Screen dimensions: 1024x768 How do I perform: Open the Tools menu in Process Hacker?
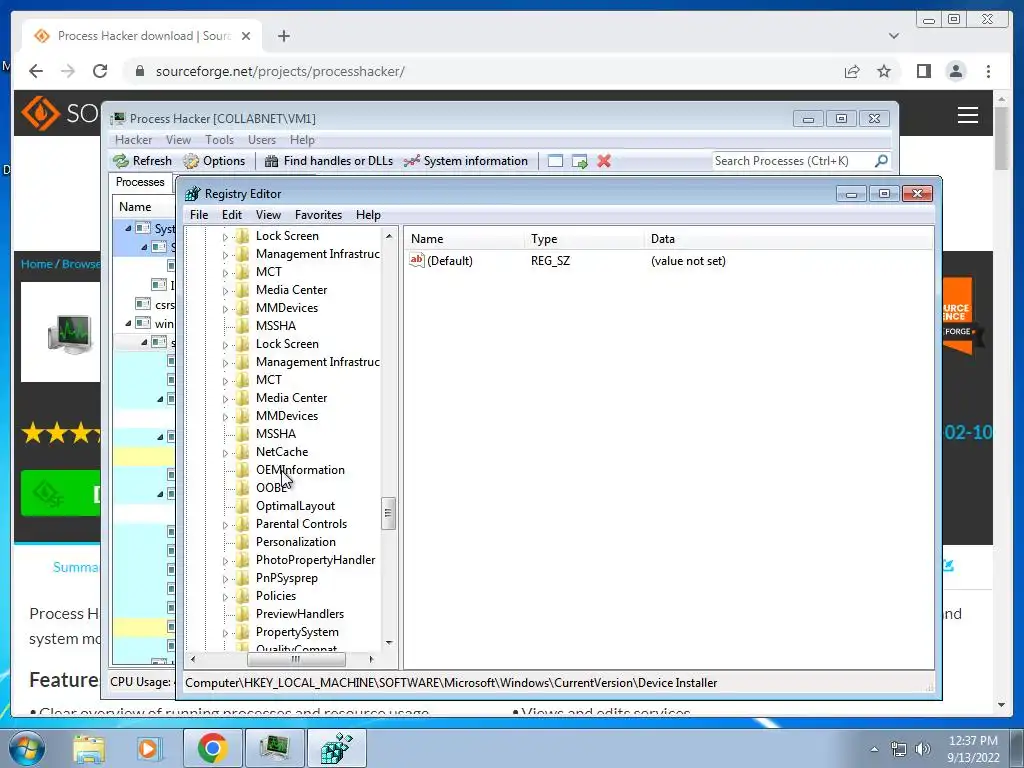click(x=219, y=140)
